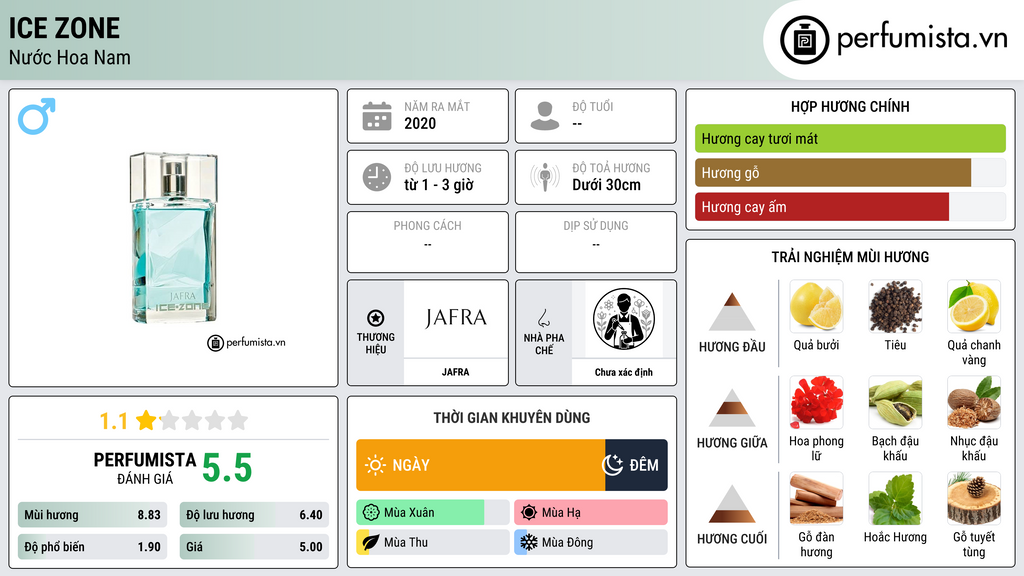The image size is (1024, 576).
Task: Click the Giá 5.00 score row
Action: (254, 547)
